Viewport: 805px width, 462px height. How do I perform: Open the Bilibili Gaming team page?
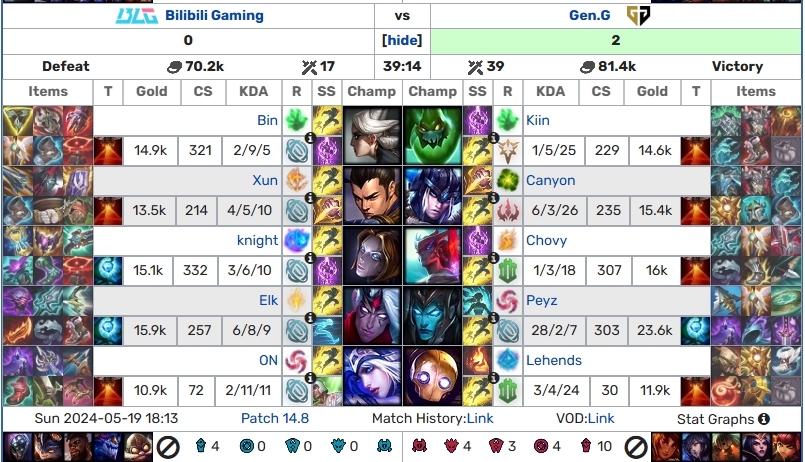214,15
